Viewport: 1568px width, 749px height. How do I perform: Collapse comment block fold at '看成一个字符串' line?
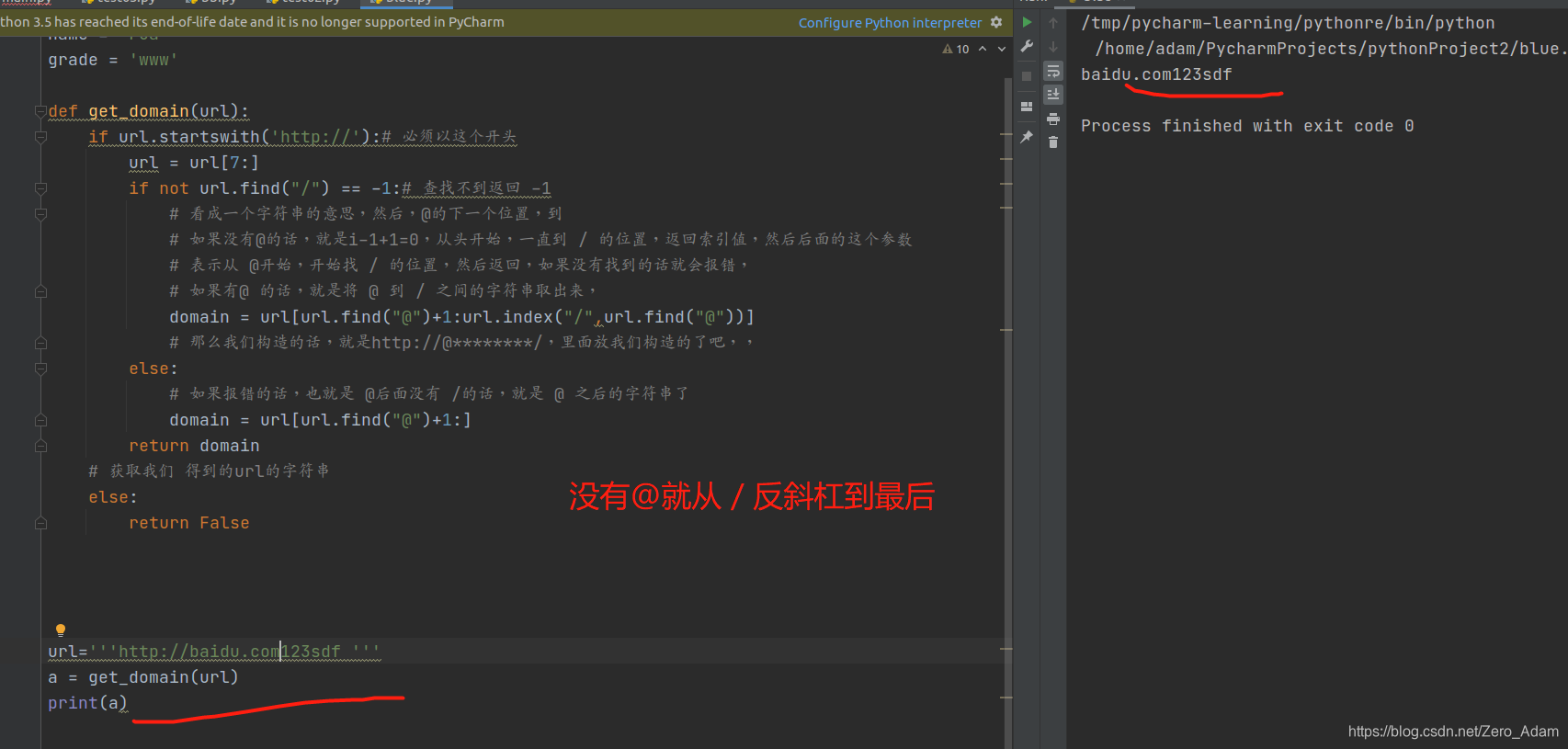point(40,214)
